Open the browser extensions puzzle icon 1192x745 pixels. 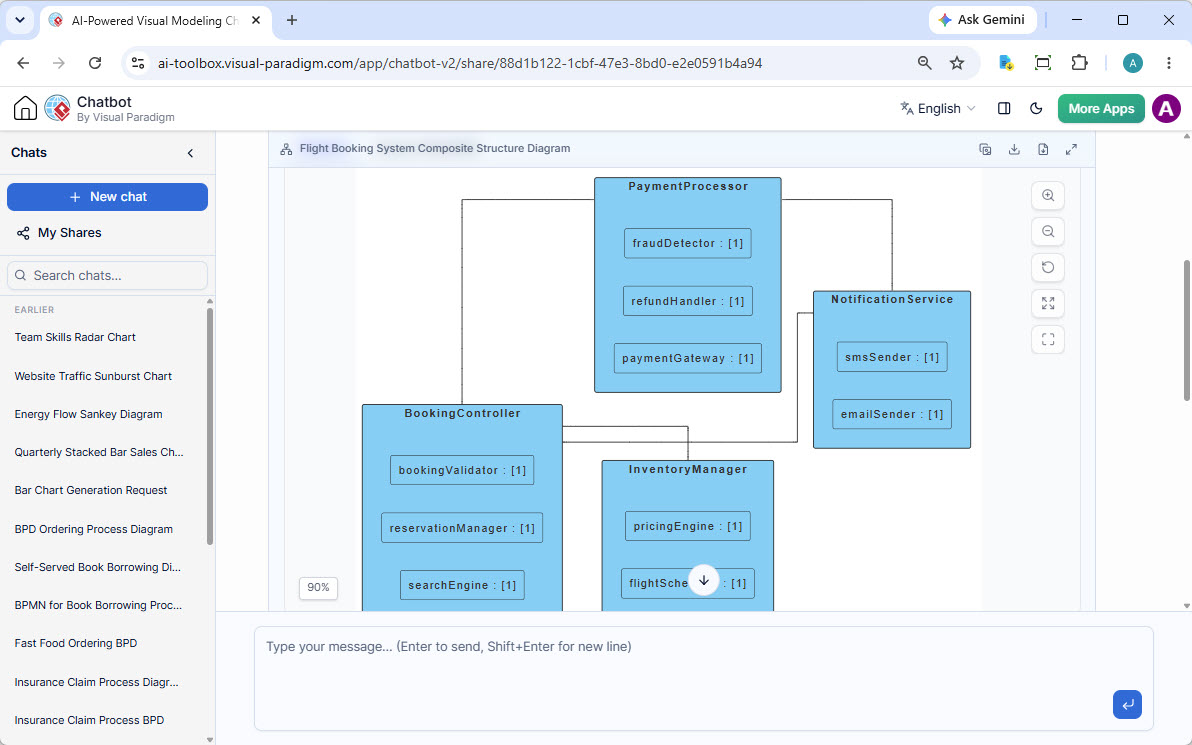tap(1079, 63)
